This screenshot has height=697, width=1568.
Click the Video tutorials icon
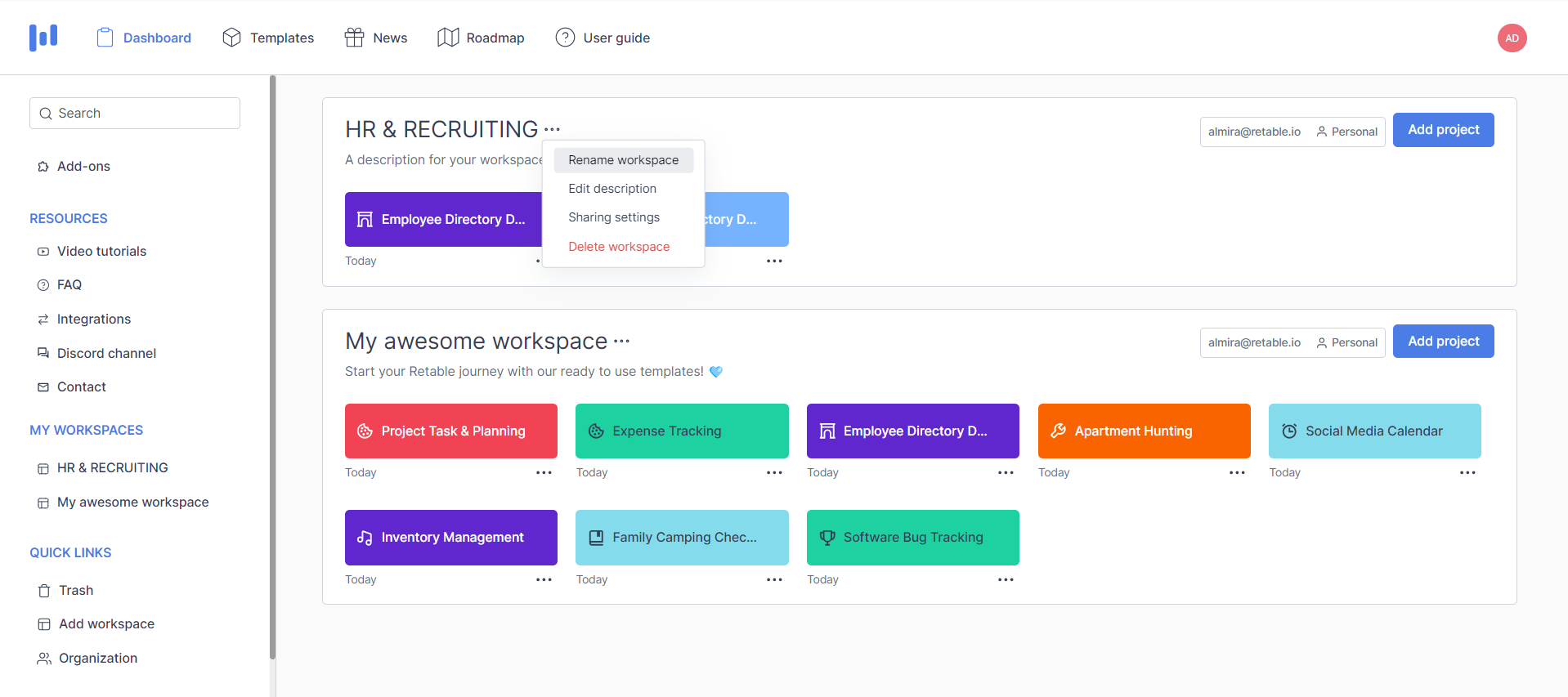click(x=43, y=252)
